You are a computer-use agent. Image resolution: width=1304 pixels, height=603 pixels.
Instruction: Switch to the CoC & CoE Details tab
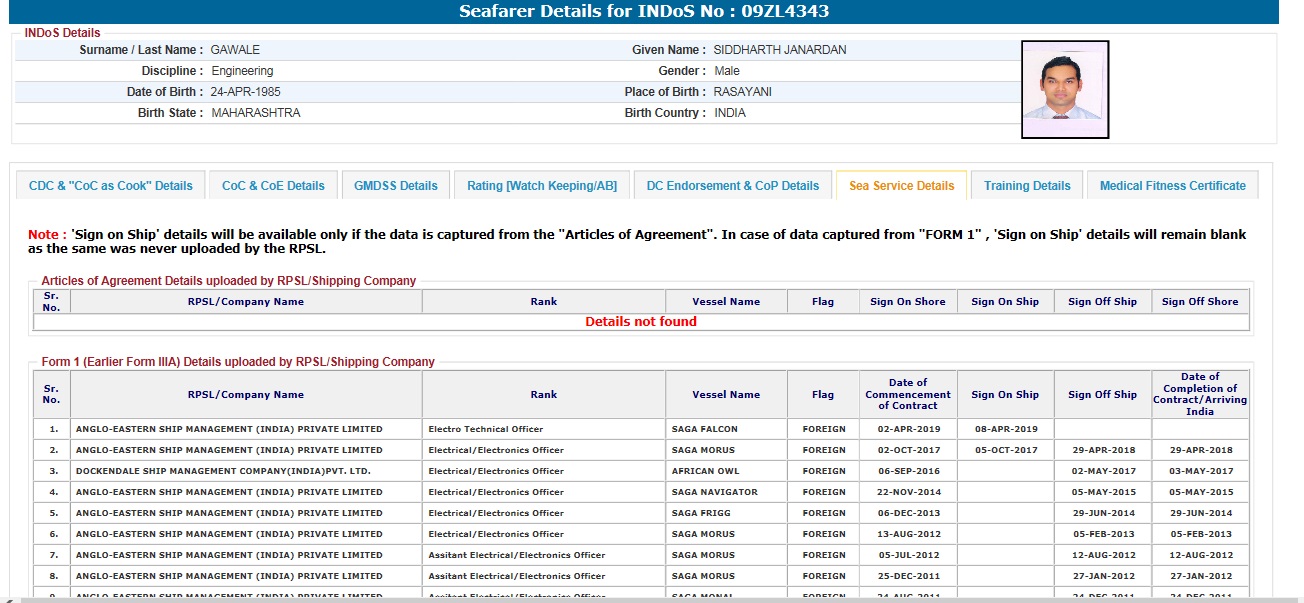273,186
